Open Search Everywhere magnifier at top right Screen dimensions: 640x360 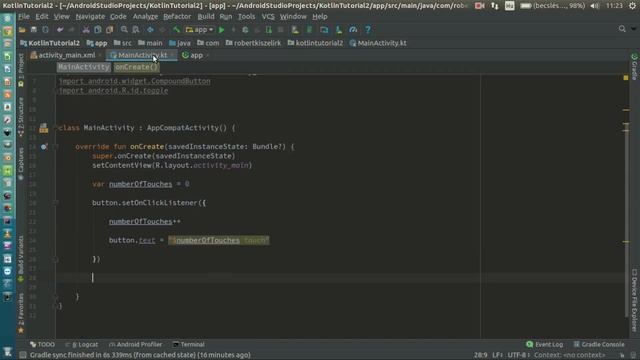(622, 29)
